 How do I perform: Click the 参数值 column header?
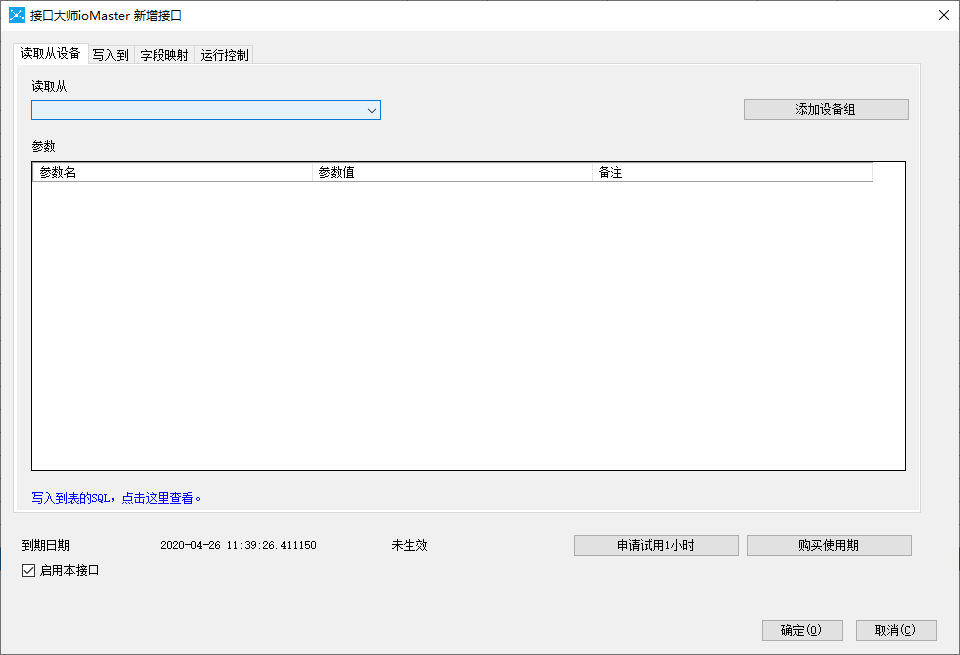451,172
